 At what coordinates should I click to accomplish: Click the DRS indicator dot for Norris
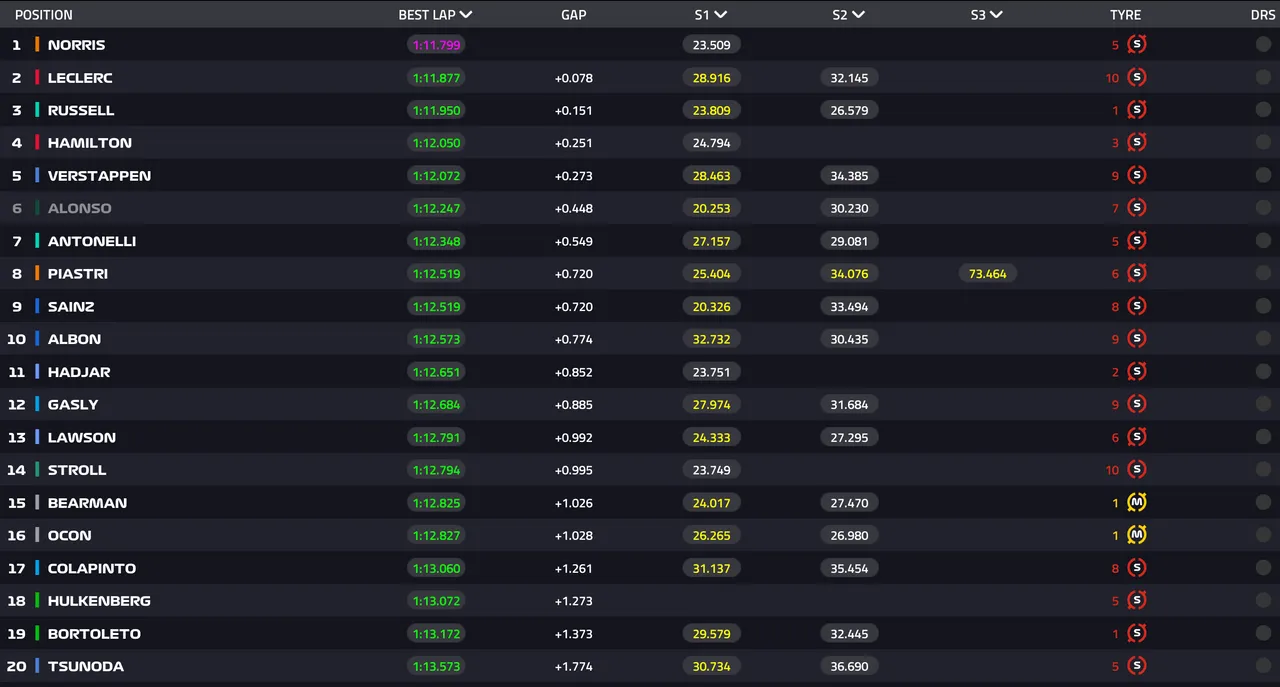(1263, 44)
